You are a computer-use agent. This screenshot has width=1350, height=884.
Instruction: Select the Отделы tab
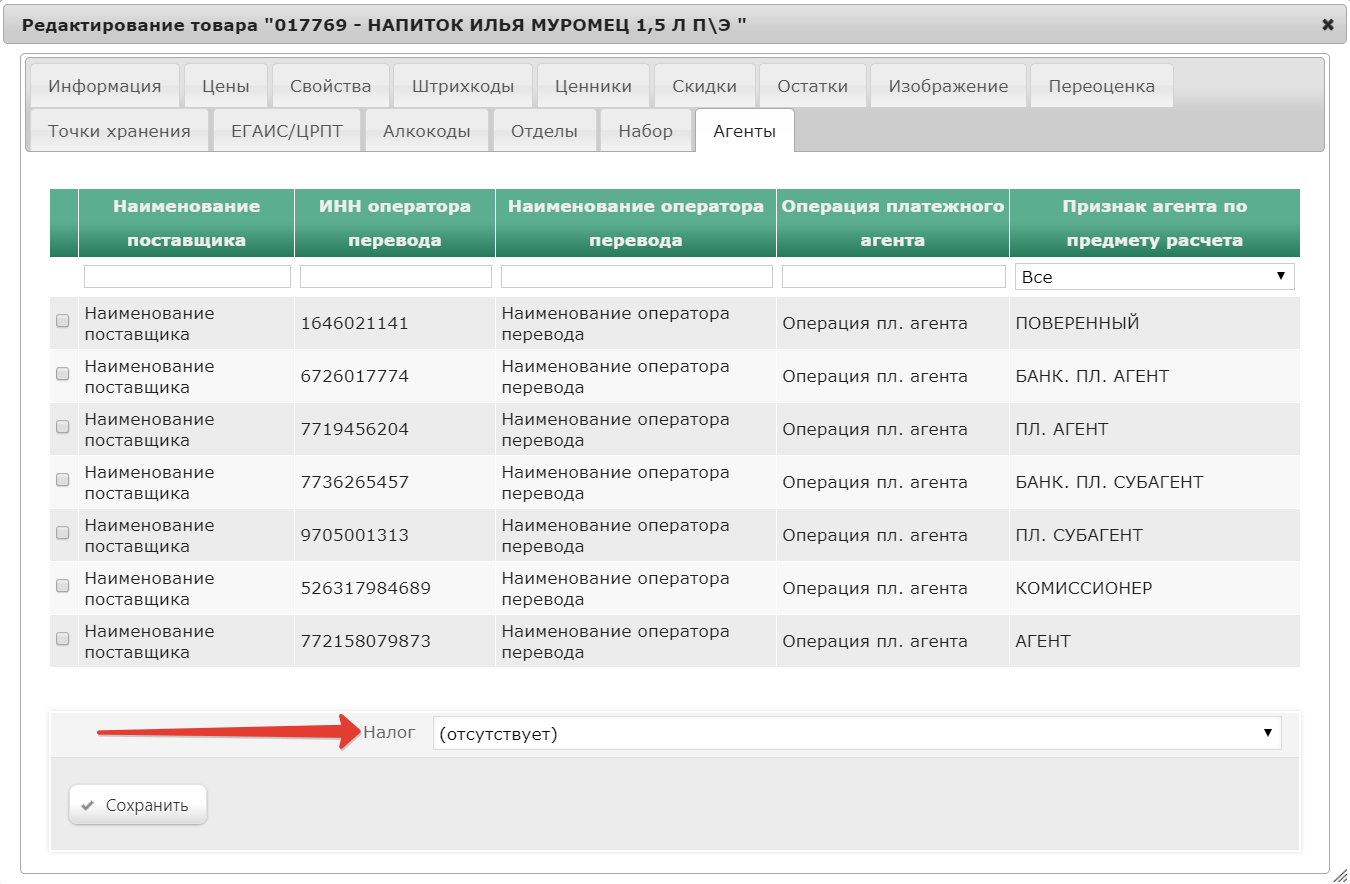(545, 131)
